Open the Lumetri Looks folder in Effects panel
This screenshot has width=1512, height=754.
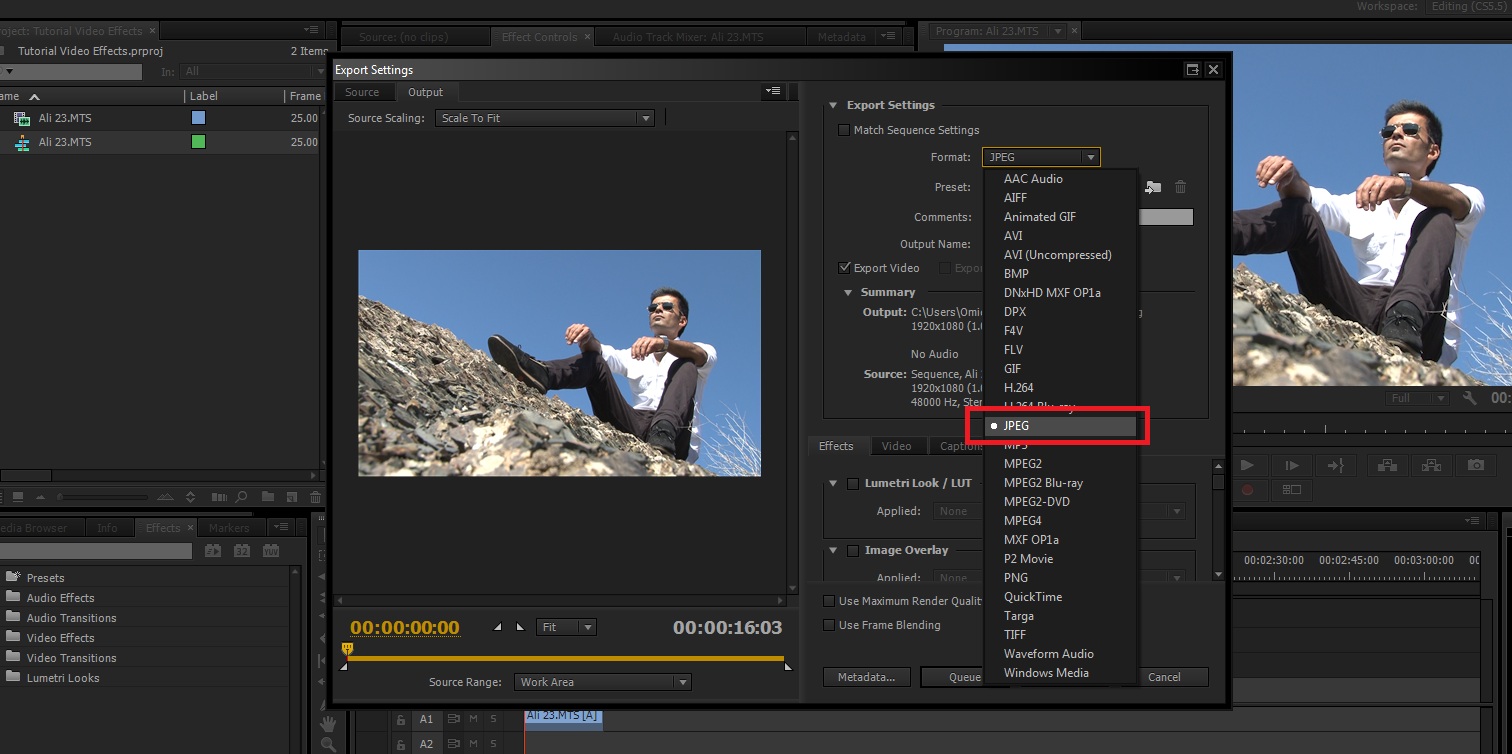[x=63, y=678]
